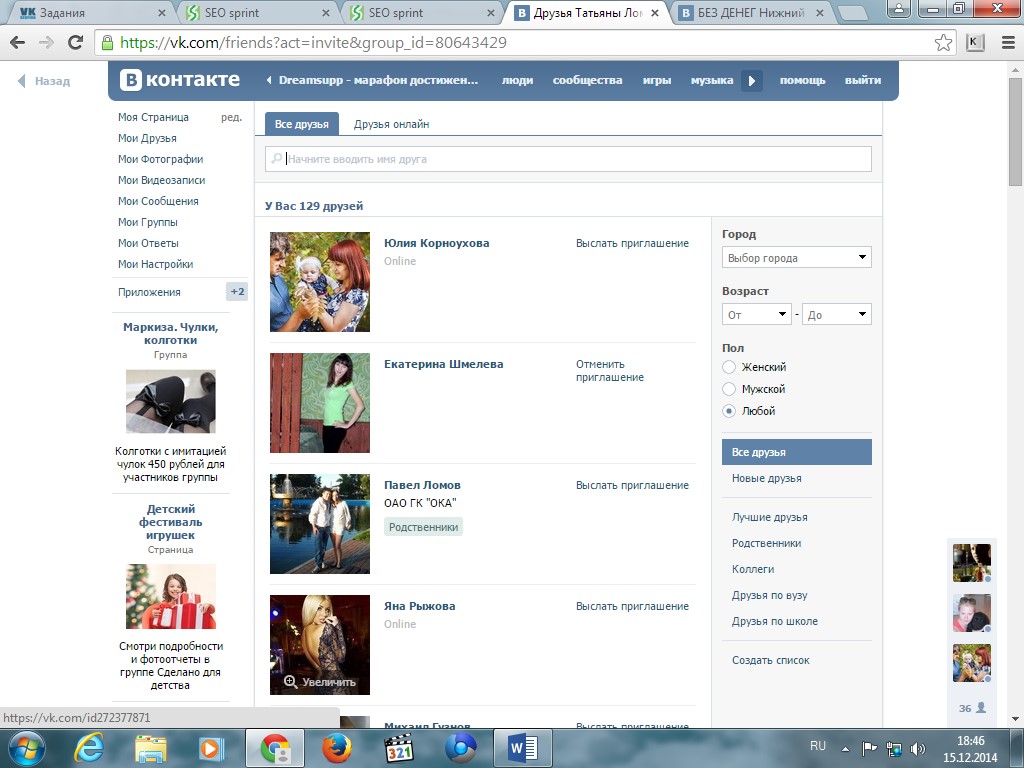The image size is (1024, 768).
Task: Switch to Chrome on the taskbar
Action: coord(275,748)
